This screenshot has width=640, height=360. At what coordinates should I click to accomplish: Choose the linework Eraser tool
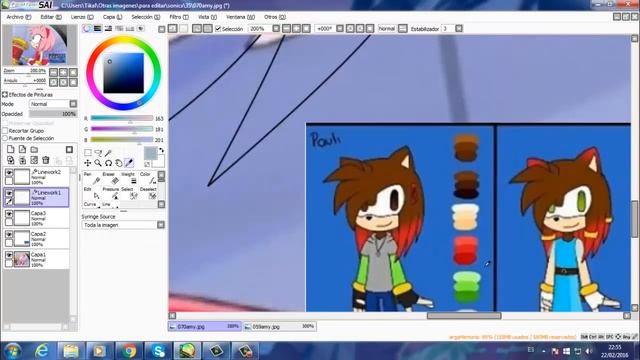click(x=110, y=179)
